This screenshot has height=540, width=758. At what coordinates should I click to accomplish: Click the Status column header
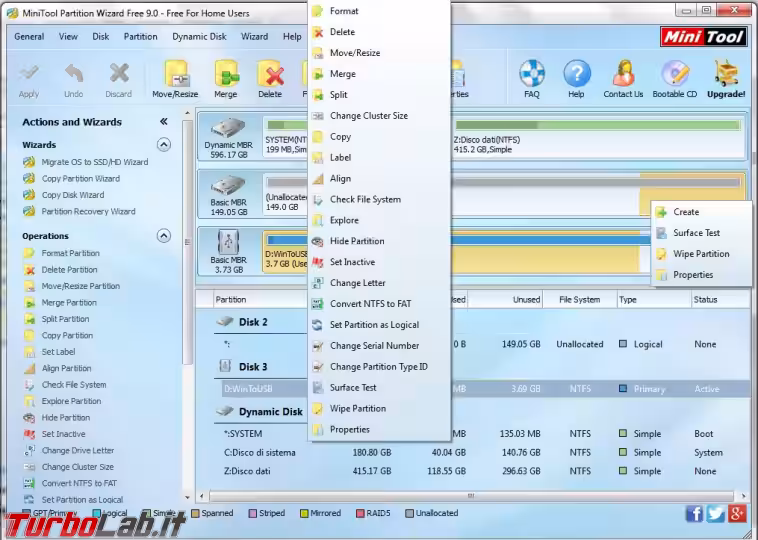click(x=720, y=300)
